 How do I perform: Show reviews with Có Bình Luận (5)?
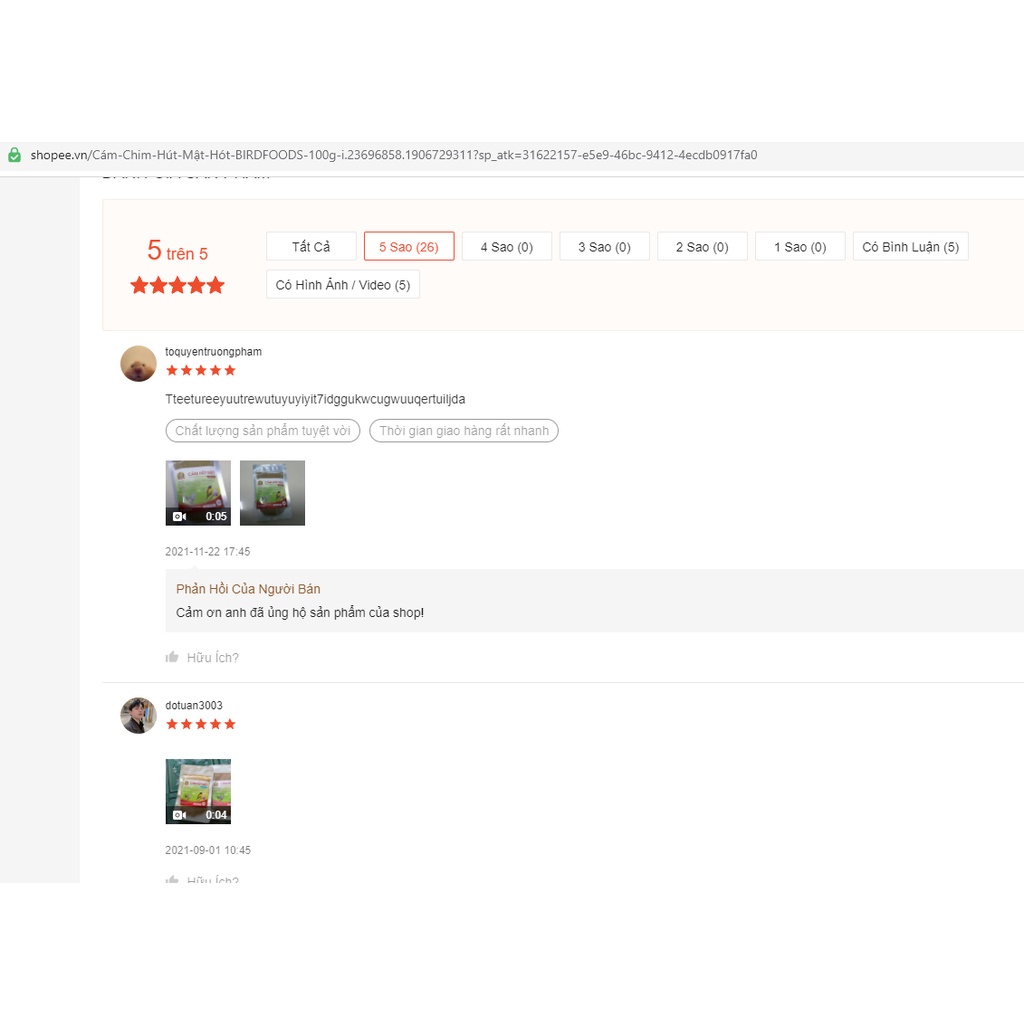tap(910, 247)
